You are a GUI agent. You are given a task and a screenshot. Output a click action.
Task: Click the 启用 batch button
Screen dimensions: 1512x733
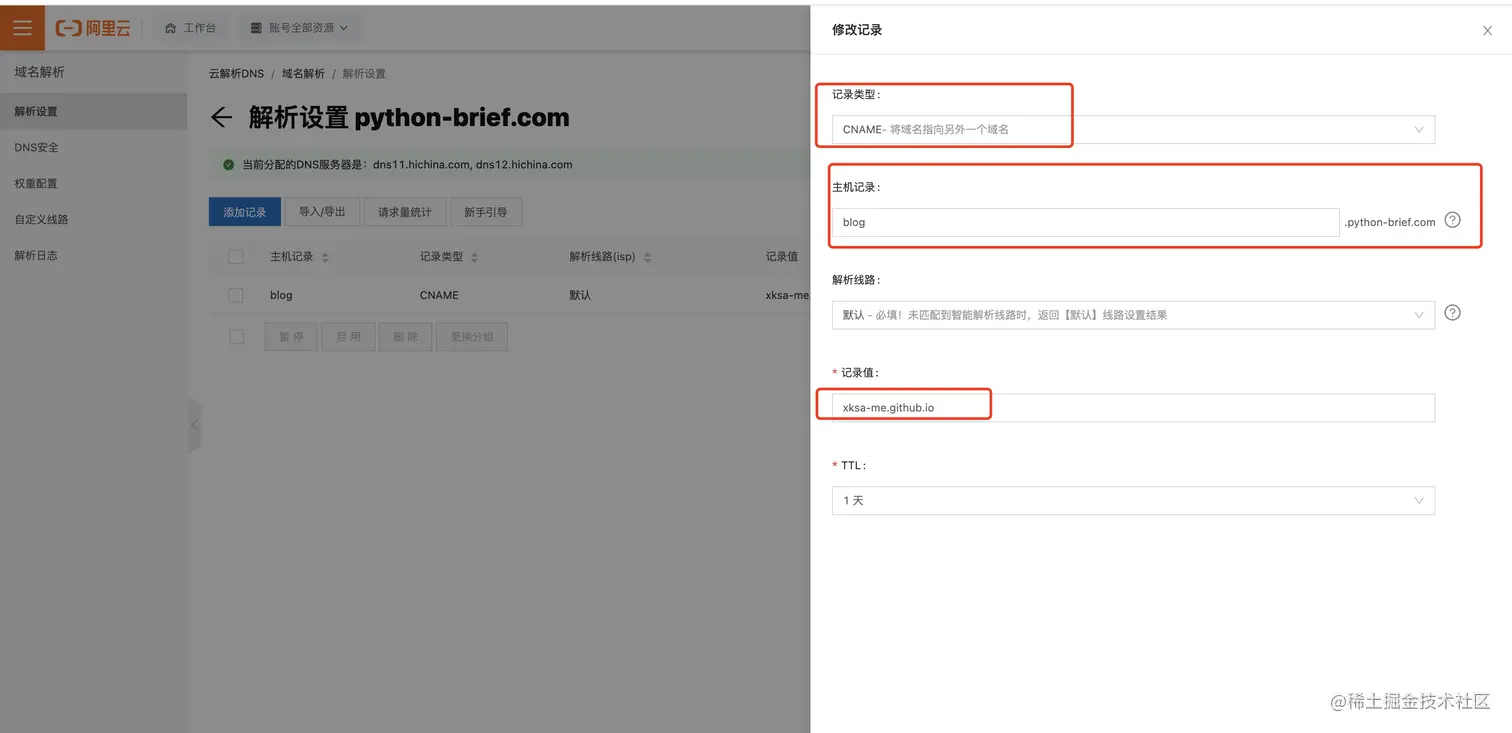click(348, 337)
